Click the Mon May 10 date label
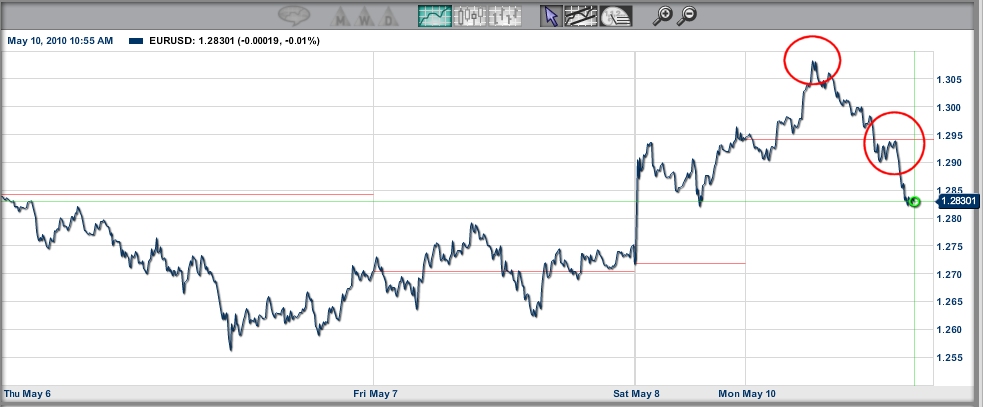Image resolution: width=983 pixels, height=407 pixels. click(747, 394)
